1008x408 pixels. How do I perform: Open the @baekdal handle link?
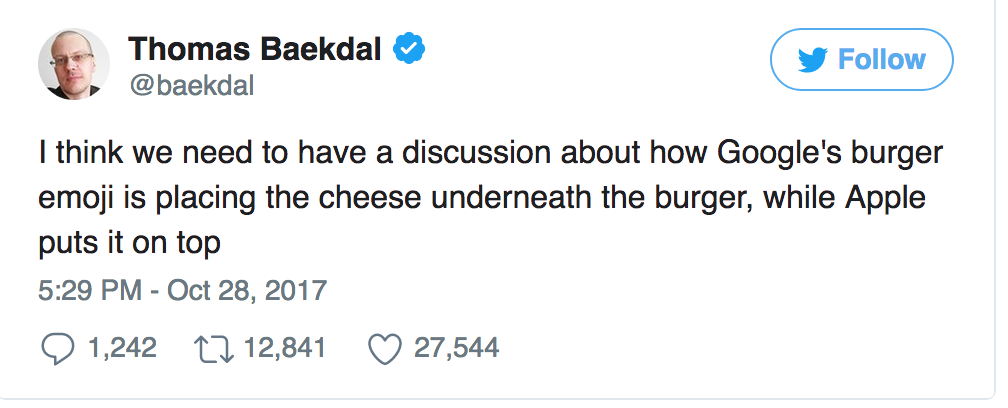coord(192,85)
